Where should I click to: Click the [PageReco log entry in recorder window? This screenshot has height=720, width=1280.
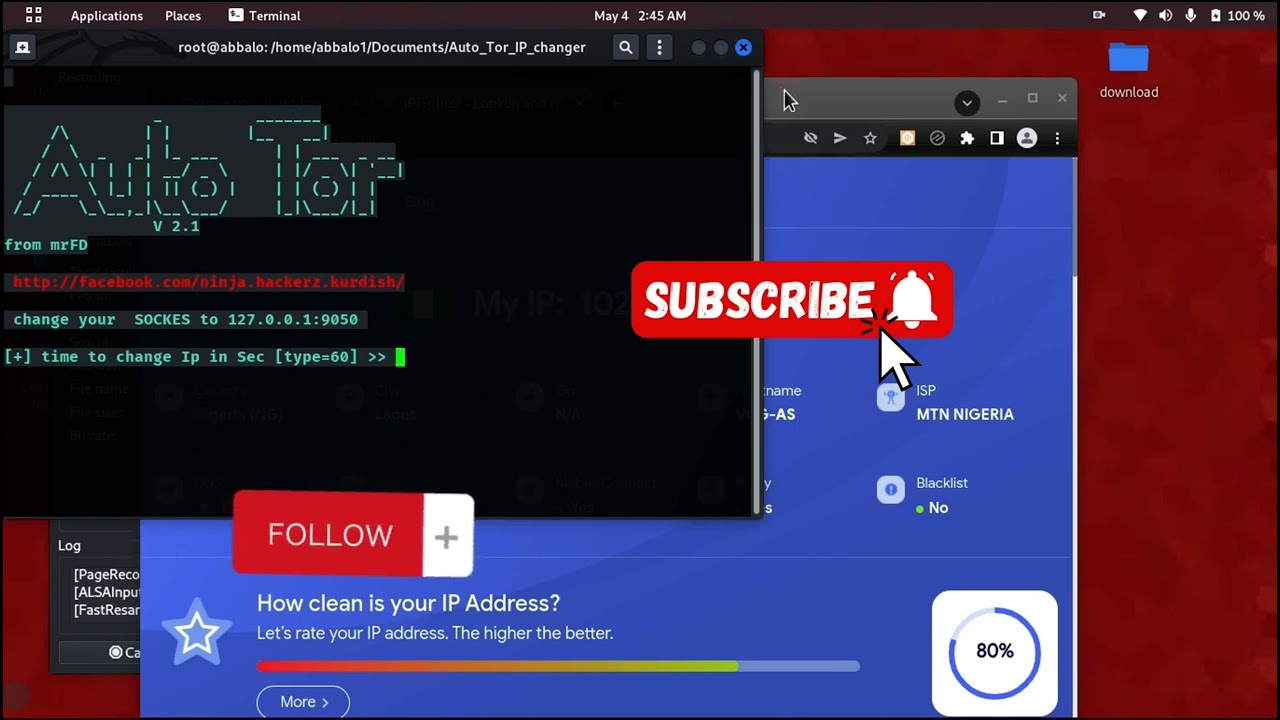point(106,574)
